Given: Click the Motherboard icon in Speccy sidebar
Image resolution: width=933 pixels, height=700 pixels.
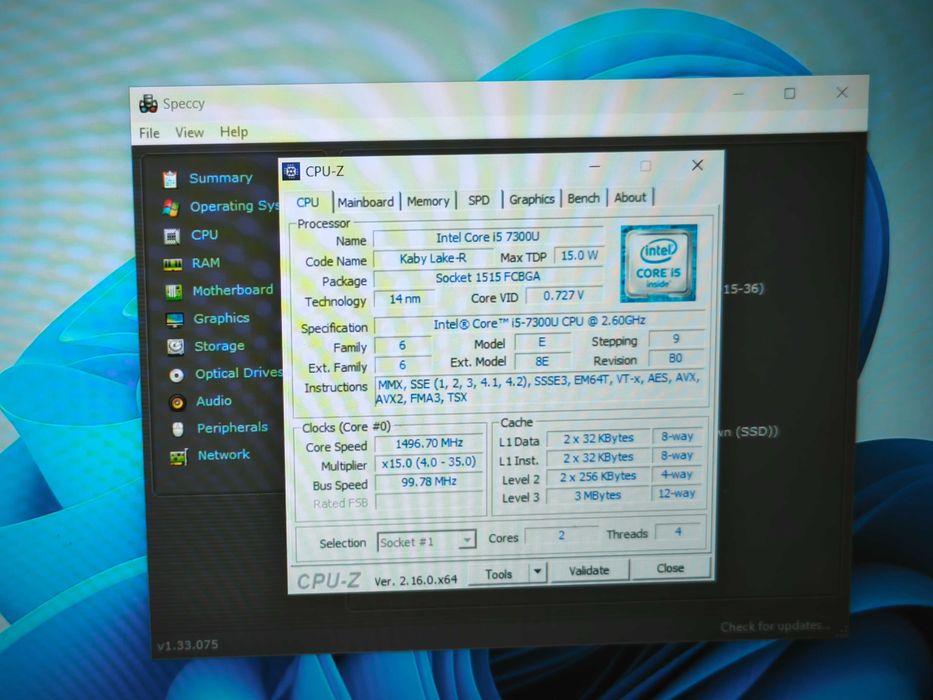Looking at the screenshot, I should click(173, 291).
